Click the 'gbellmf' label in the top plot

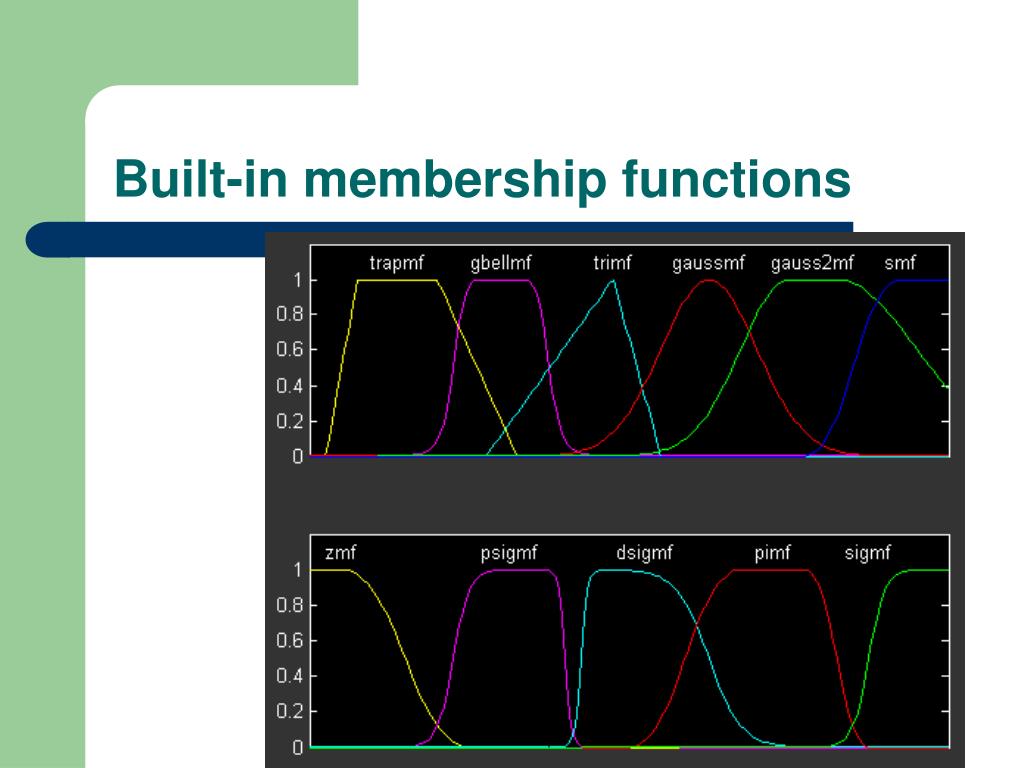(x=501, y=264)
